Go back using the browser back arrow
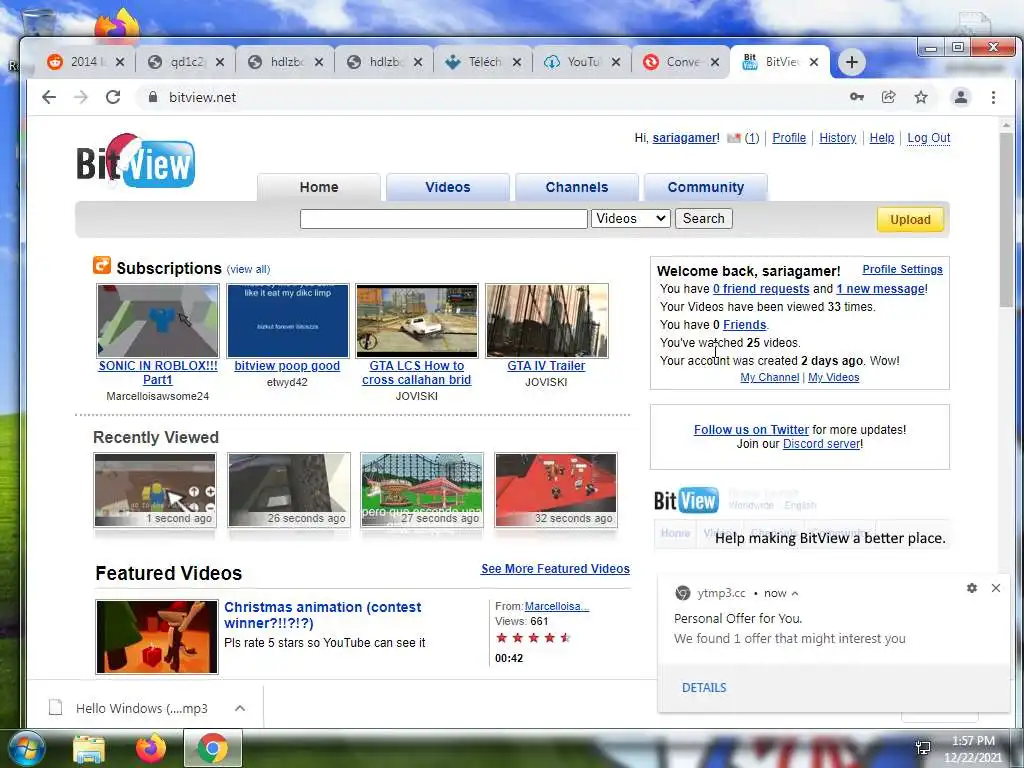The image size is (1024, 768). click(49, 97)
